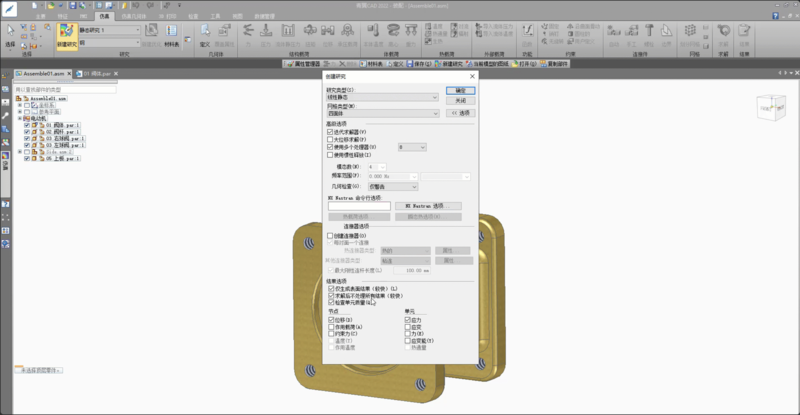Uncheck the 应力 element result checkbox
The height and width of the screenshot is (415, 800).
point(407,319)
